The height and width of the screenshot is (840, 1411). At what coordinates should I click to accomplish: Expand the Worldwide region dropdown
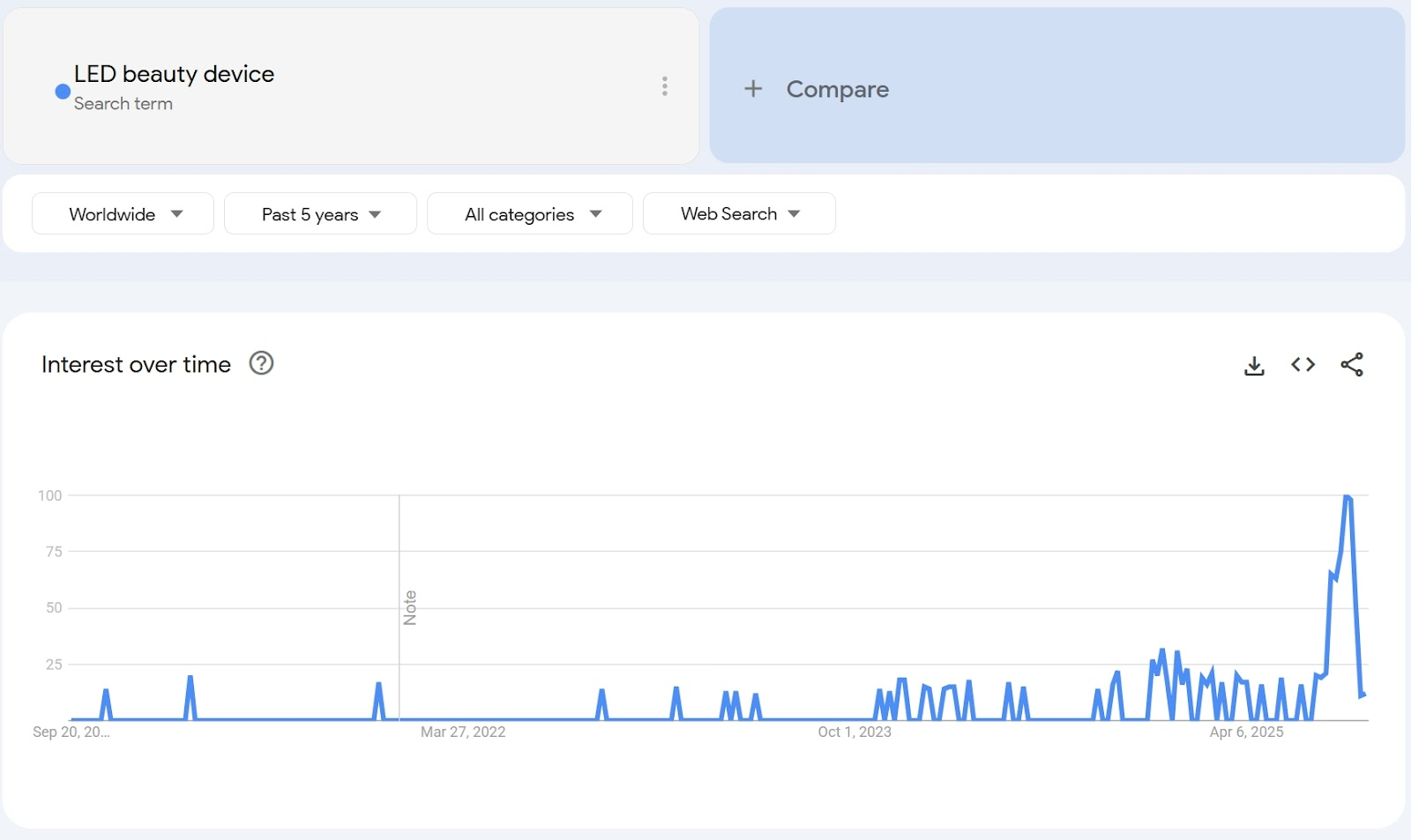pyautogui.click(x=123, y=214)
